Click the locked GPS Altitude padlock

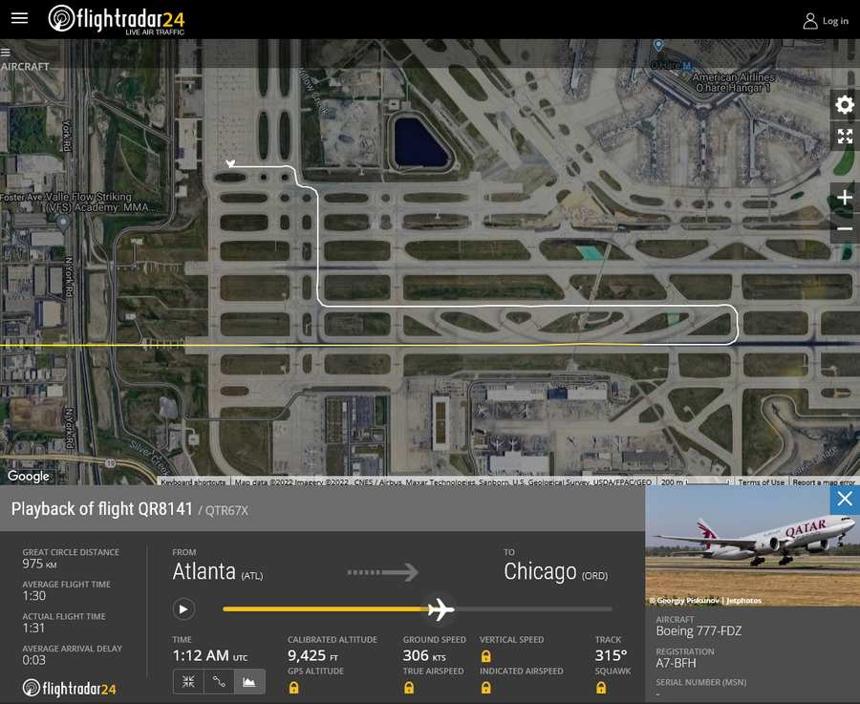click(294, 688)
